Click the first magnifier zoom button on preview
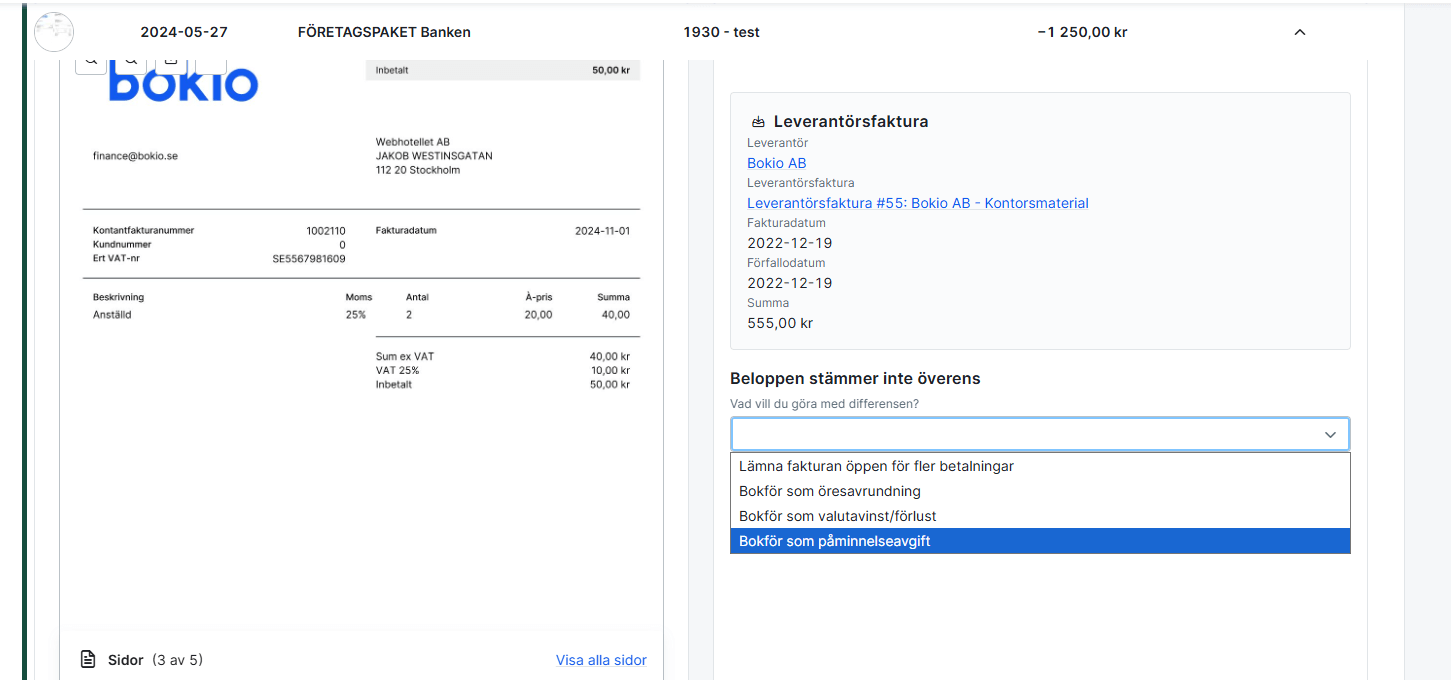The image size is (1451, 680). (91, 62)
